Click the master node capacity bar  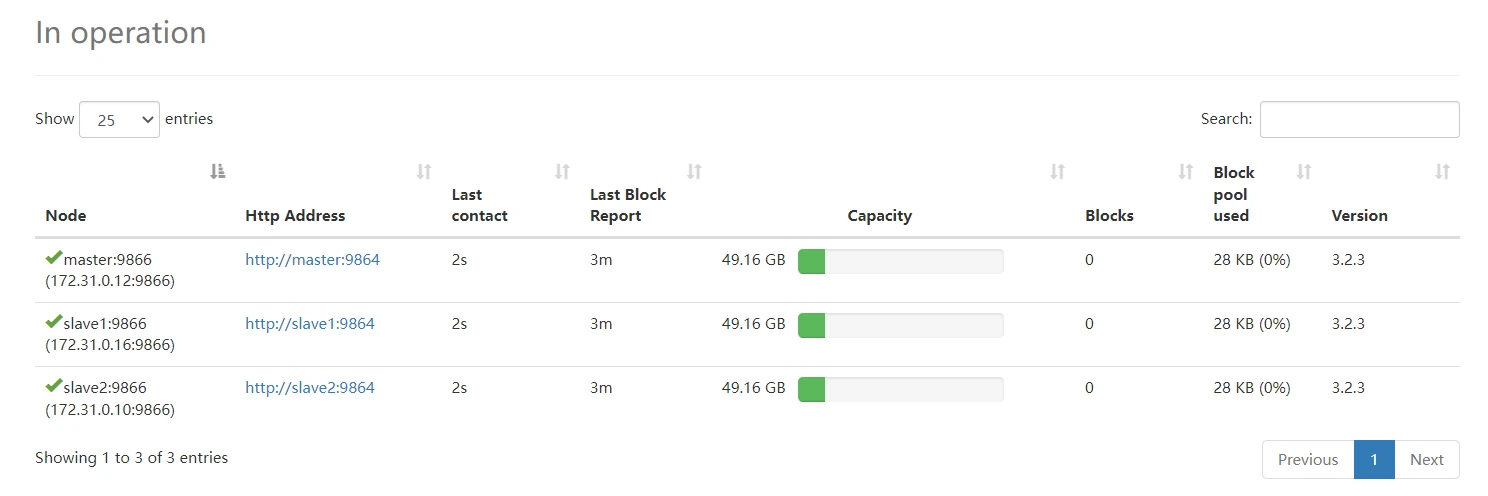click(900, 262)
